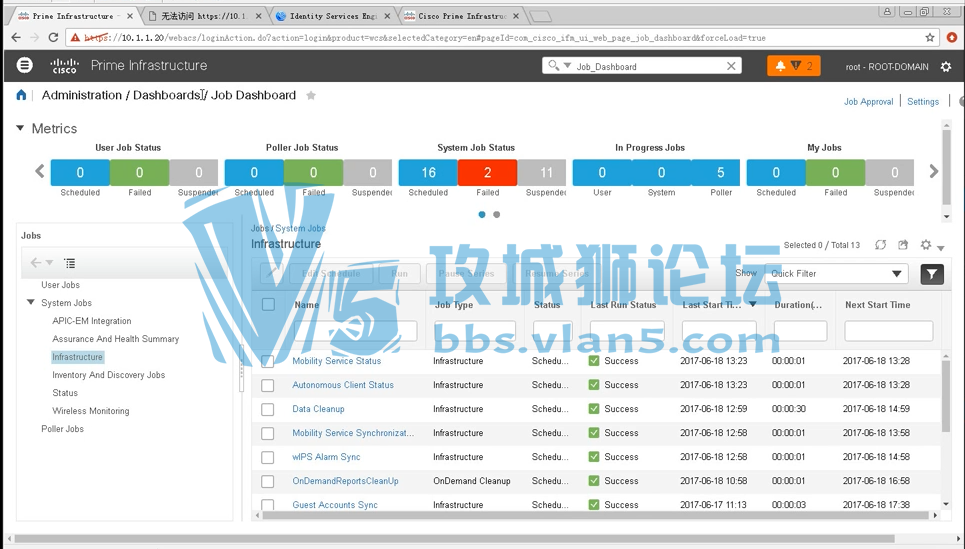
Task: Click the System Job Status Failed tile
Action: click(x=487, y=172)
